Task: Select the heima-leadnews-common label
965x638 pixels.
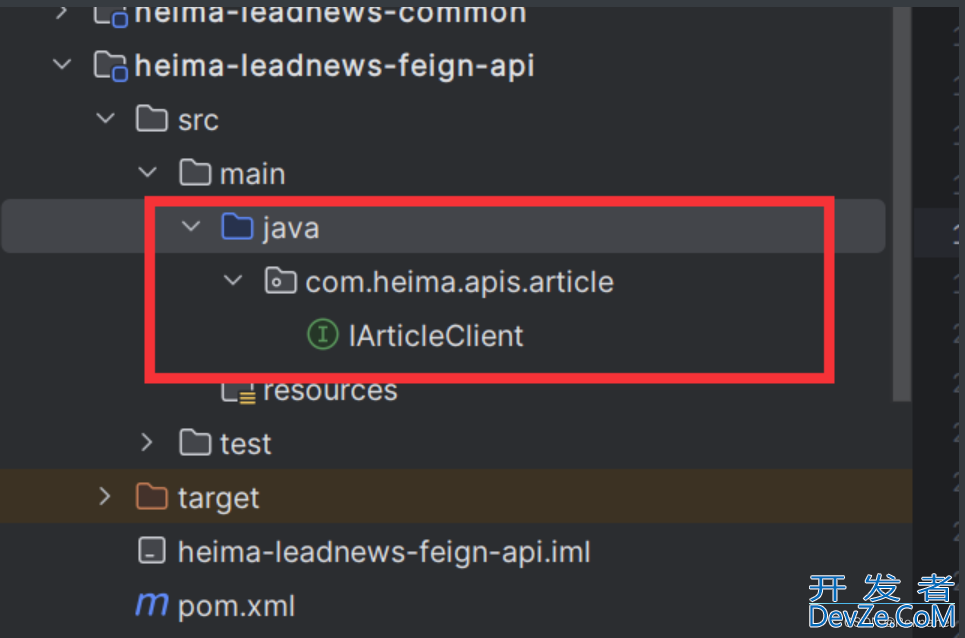Action: click(x=330, y=15)
